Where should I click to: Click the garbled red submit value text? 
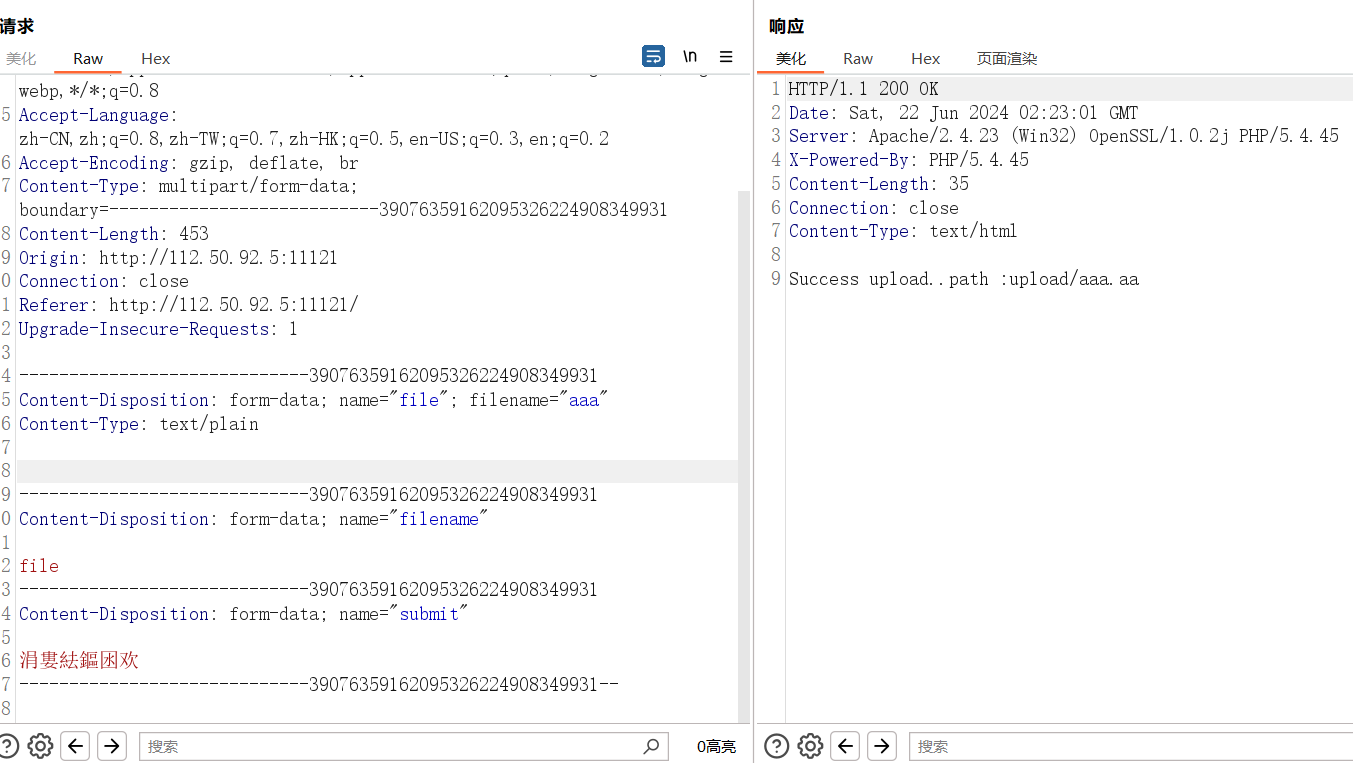(x=79, y=660)
